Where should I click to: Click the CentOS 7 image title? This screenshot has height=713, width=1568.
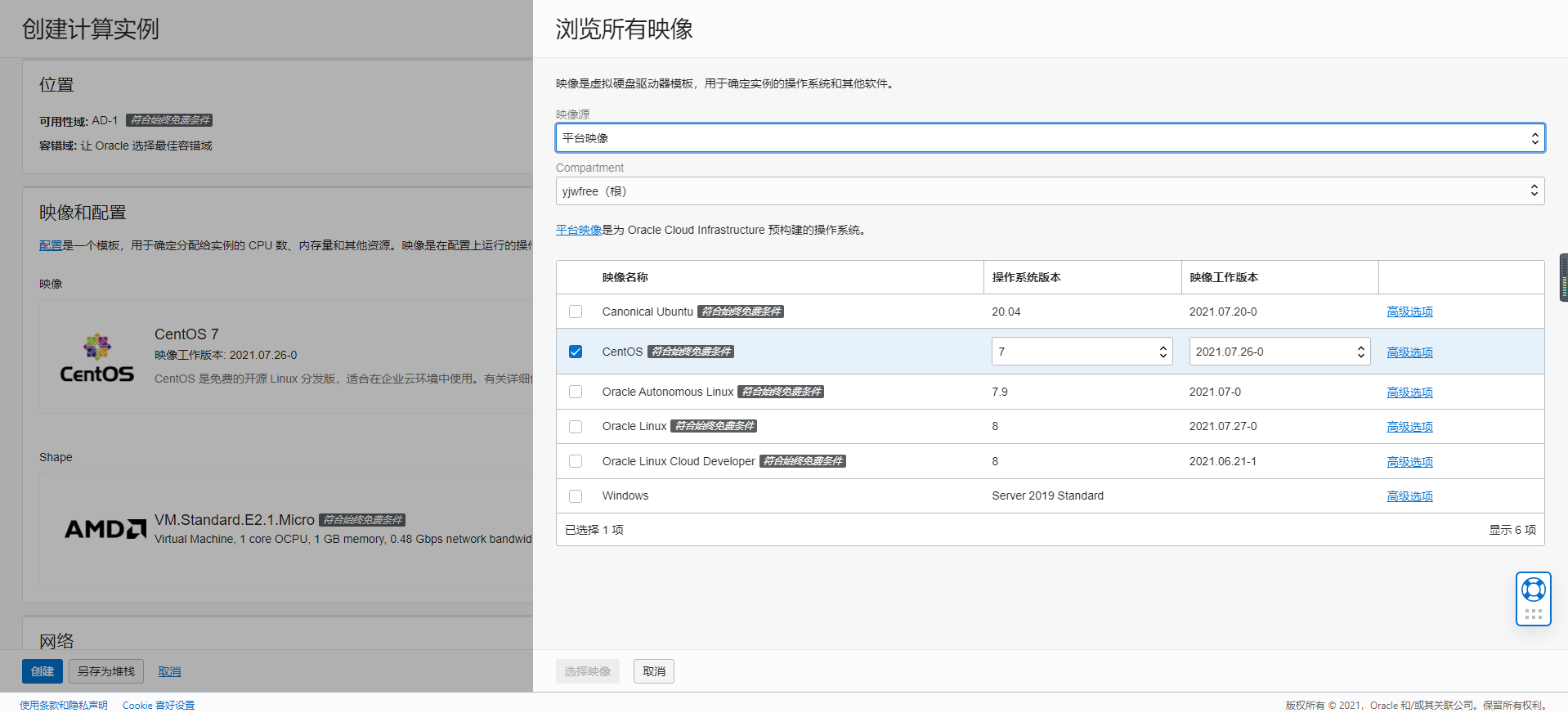tap(186, 334)
